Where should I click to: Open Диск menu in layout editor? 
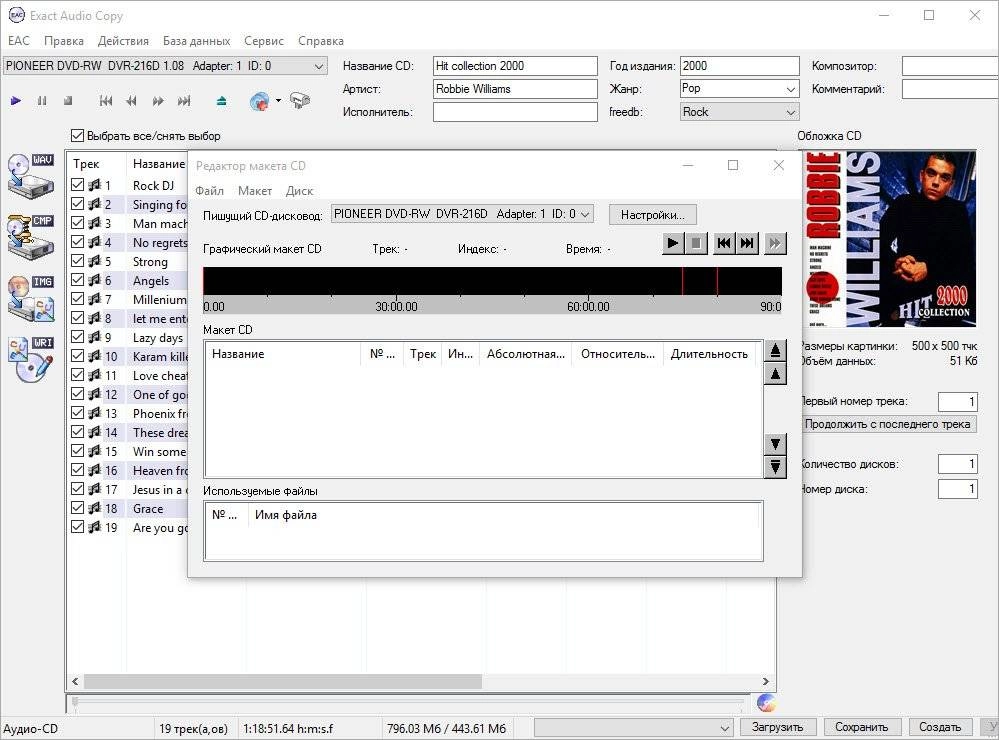point(299,191)
